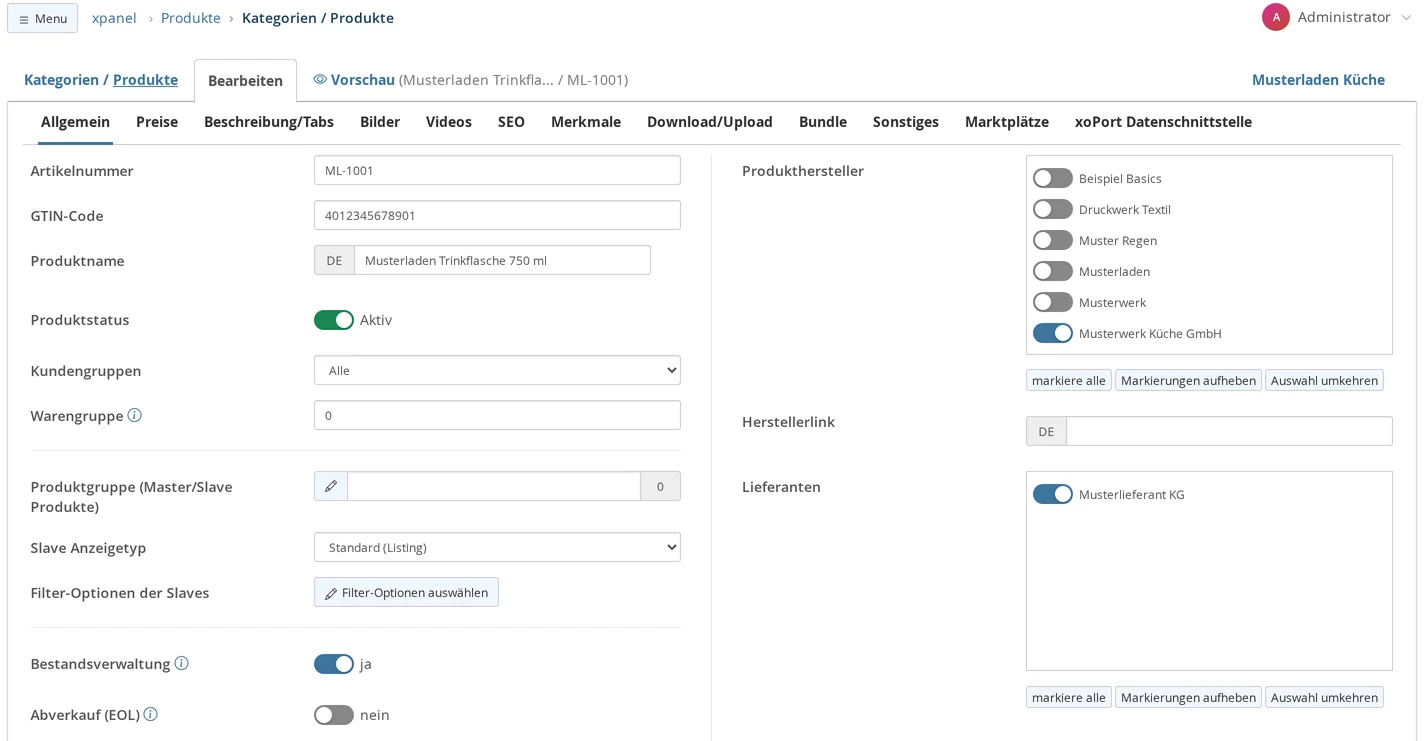Click the xpanel breadcrumb link
1424x741 pixels.
coord(114,18)
